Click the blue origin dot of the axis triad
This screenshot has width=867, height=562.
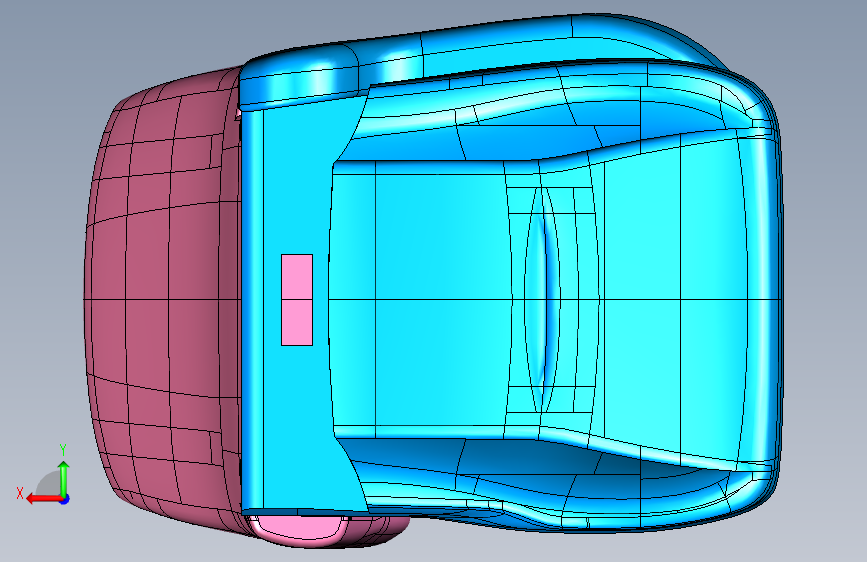coord(65,499)
